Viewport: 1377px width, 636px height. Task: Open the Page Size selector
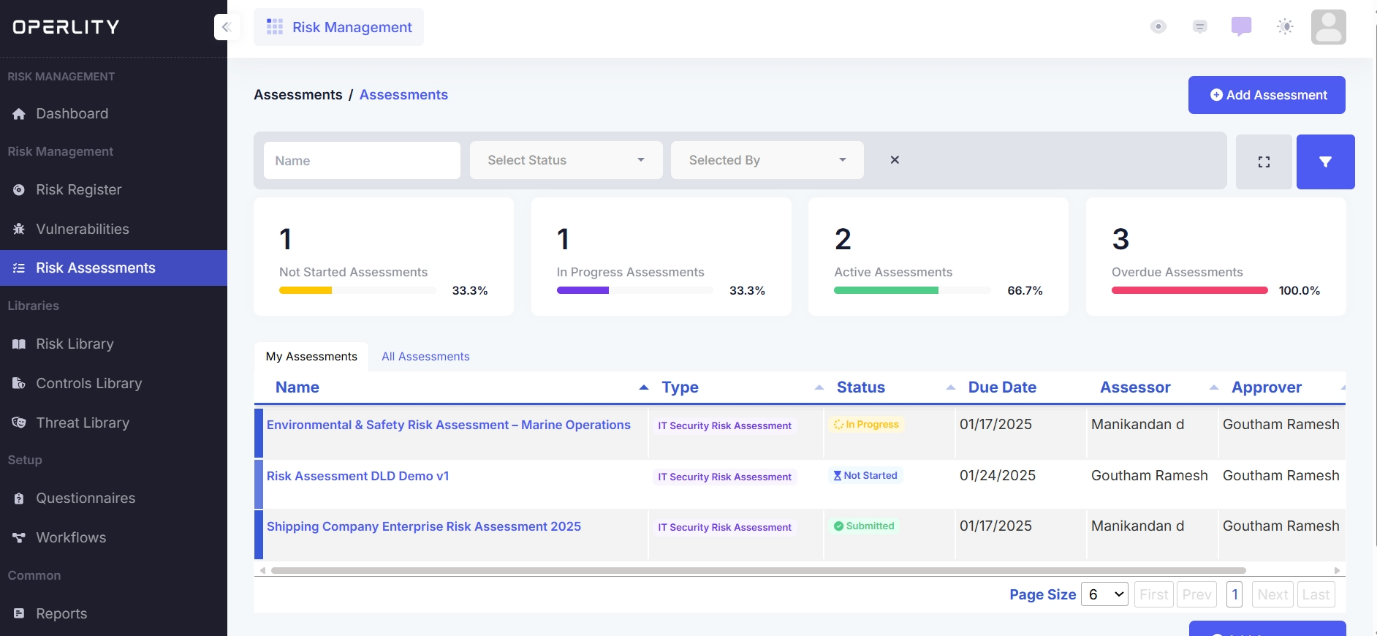tap(1106, 594)
